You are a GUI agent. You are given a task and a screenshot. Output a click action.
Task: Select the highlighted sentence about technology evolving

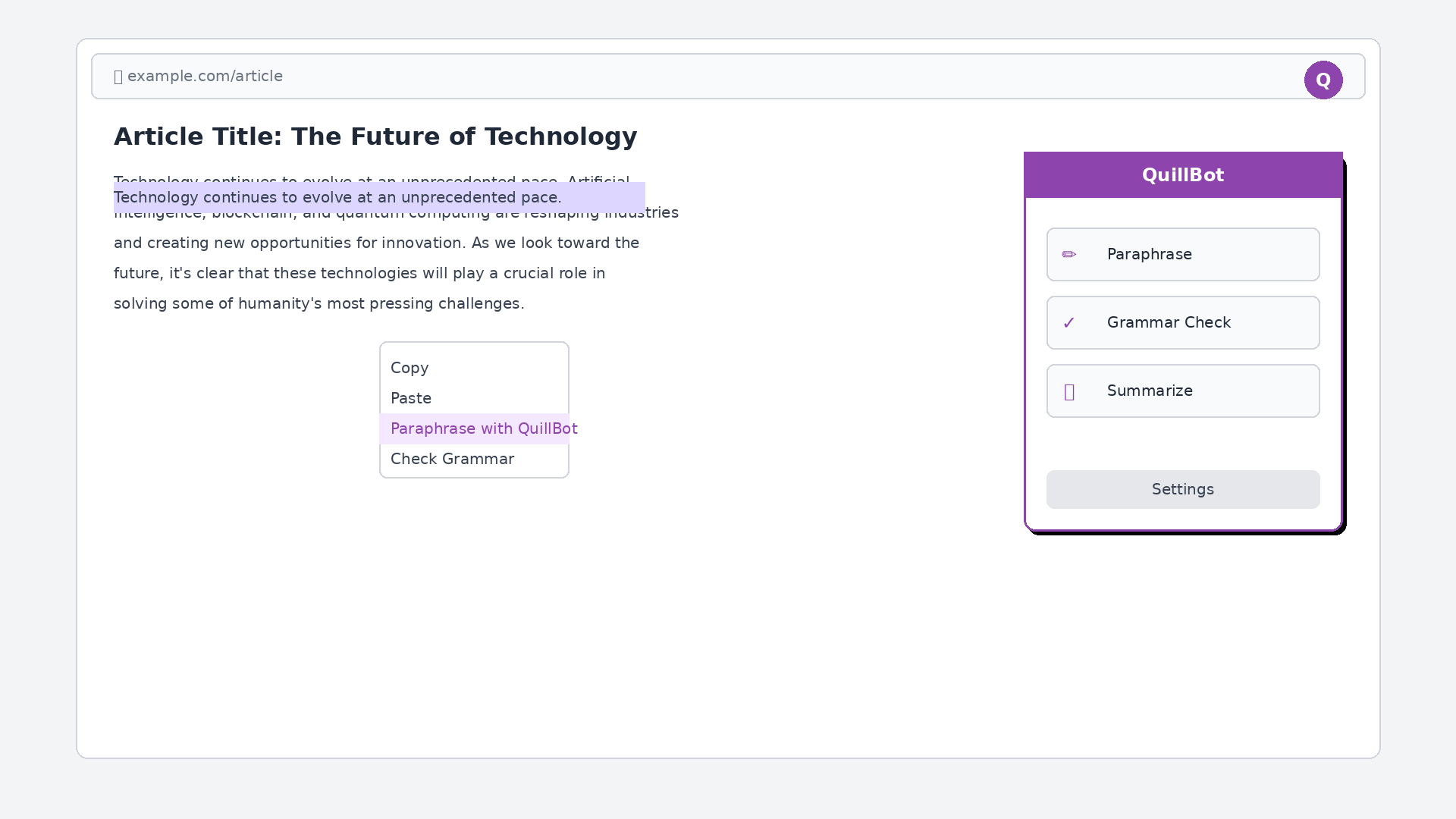pos(337,197)
